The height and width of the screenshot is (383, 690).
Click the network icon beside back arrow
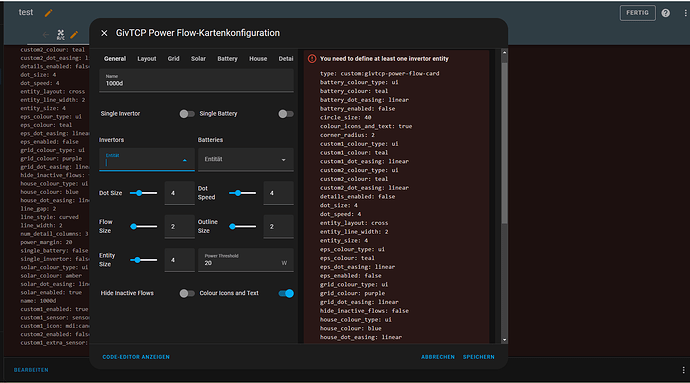tap(60, 34)
